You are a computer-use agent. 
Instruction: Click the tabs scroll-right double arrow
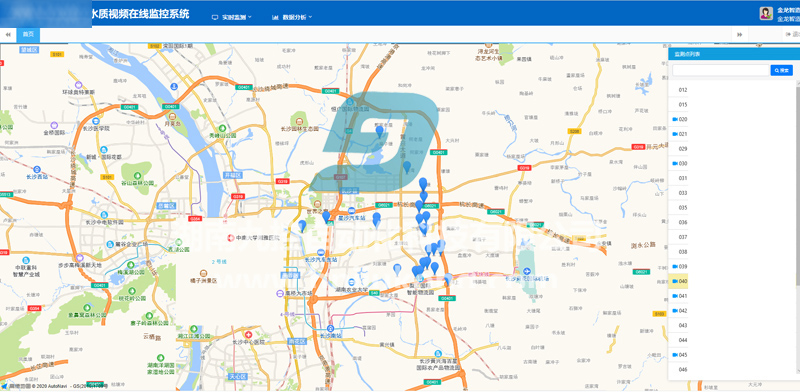point(739,35)
